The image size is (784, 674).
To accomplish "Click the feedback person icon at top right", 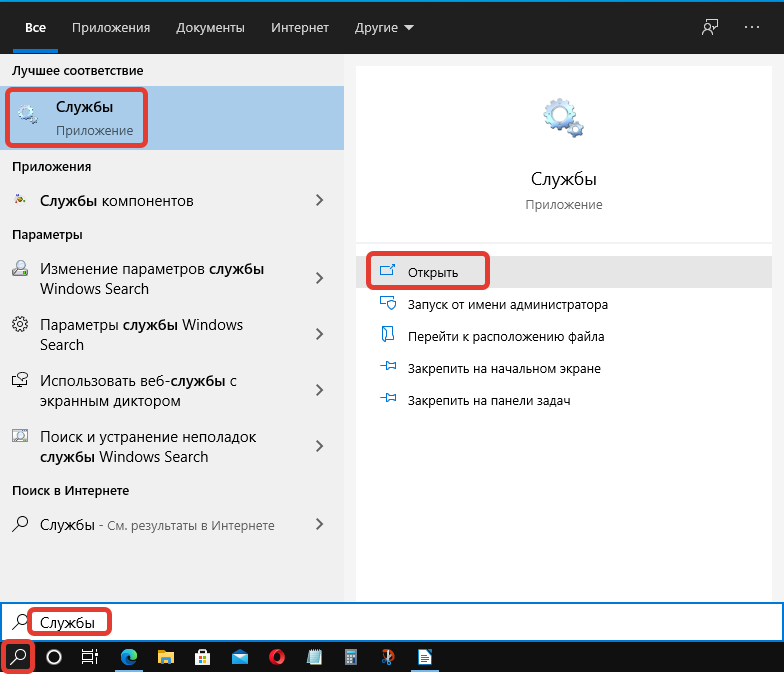I will click(710, 27).
